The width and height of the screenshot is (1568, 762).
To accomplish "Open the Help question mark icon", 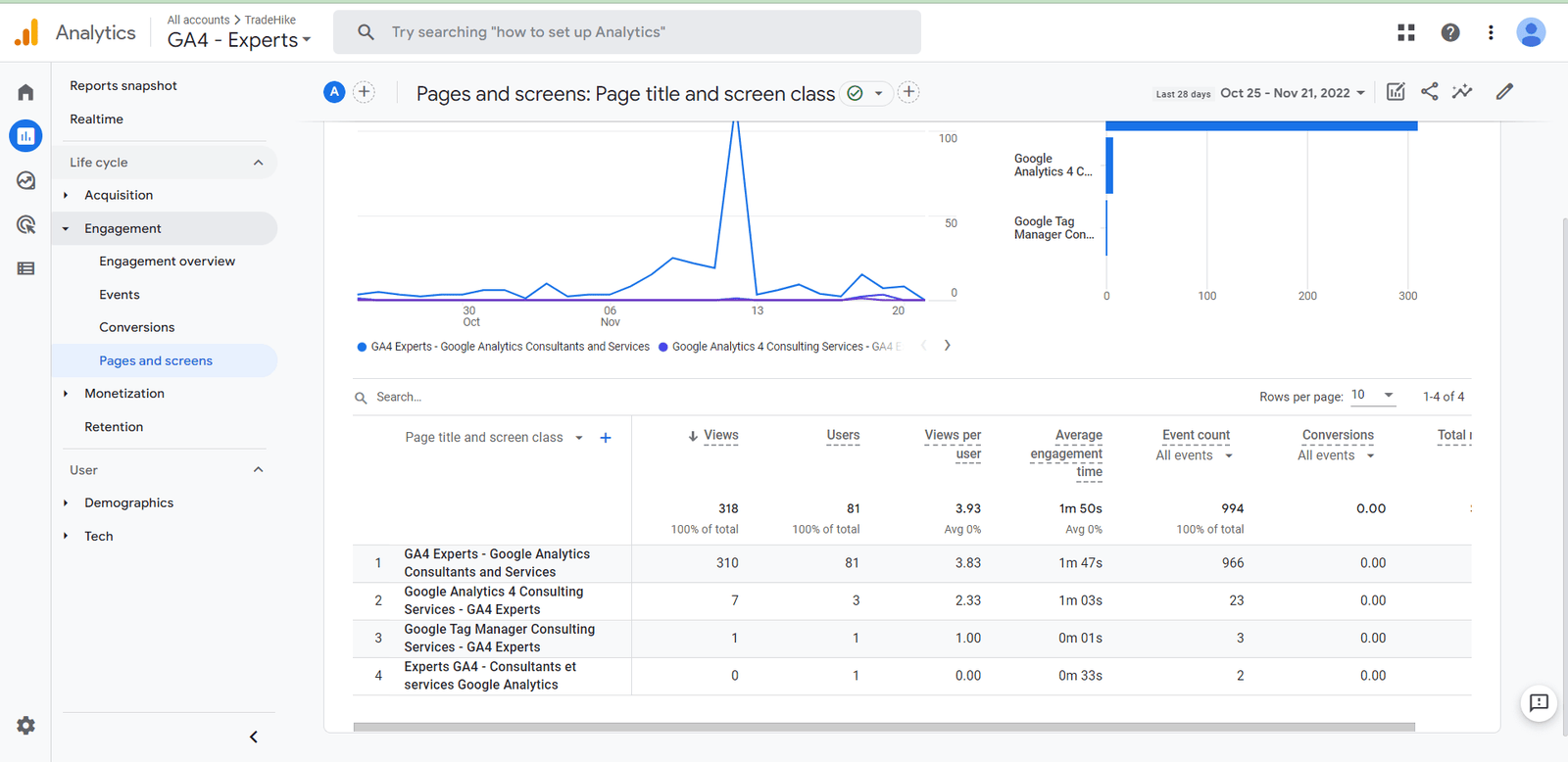I will [1450, 32].
